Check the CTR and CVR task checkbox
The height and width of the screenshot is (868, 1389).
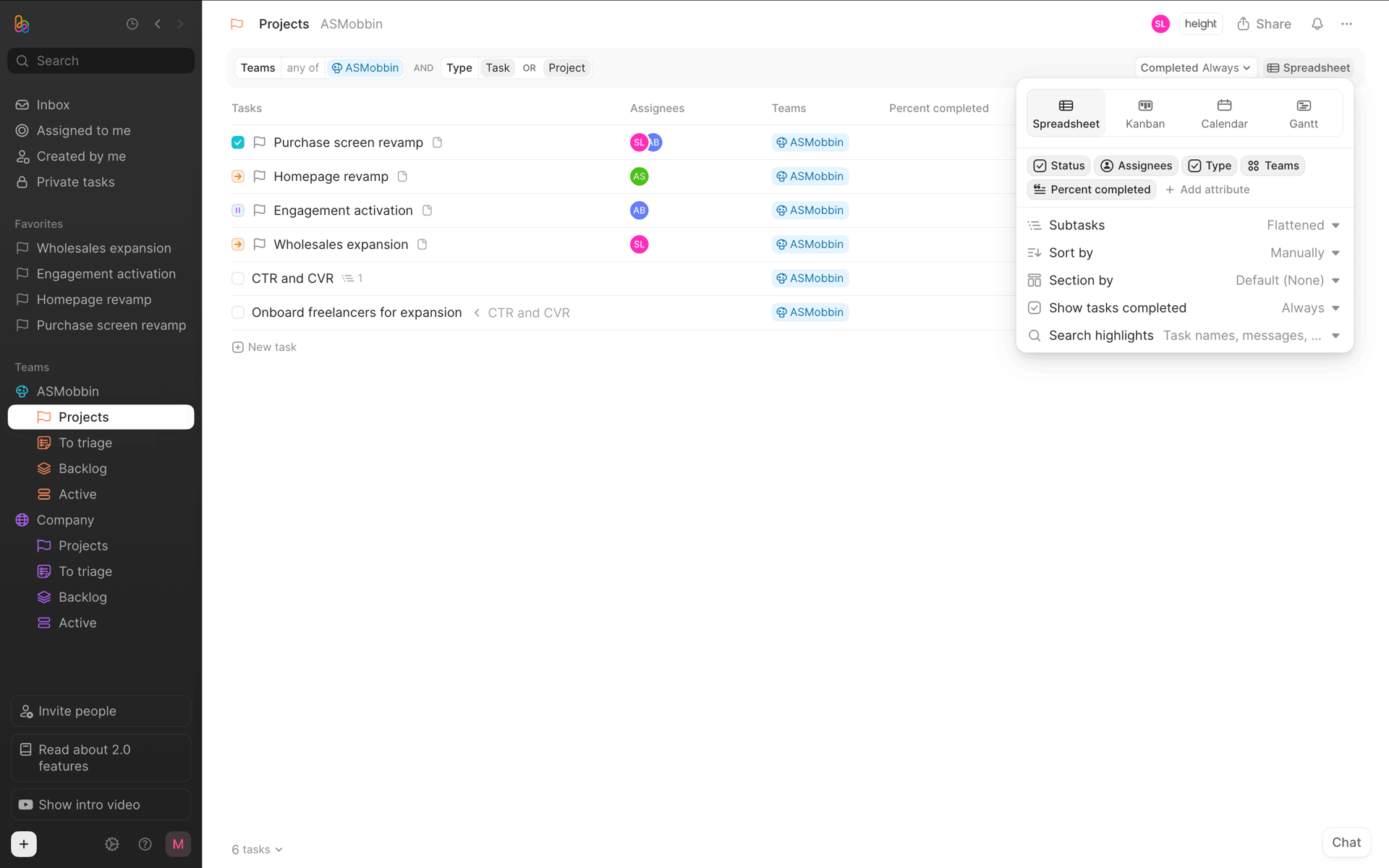click(238, 278)
